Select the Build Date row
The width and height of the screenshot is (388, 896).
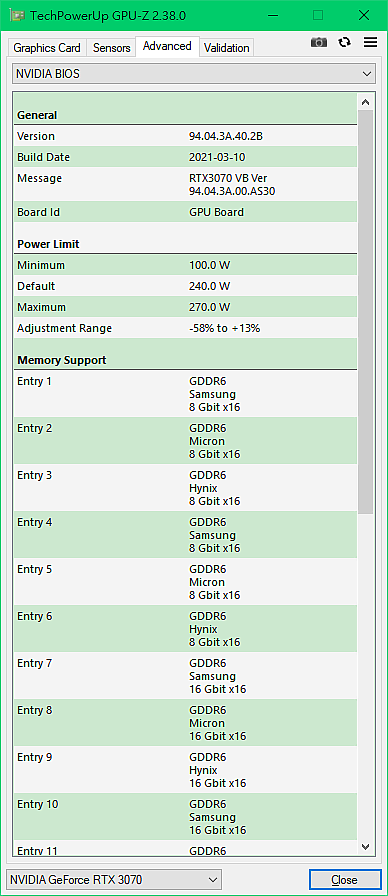(x=186, y=157)
